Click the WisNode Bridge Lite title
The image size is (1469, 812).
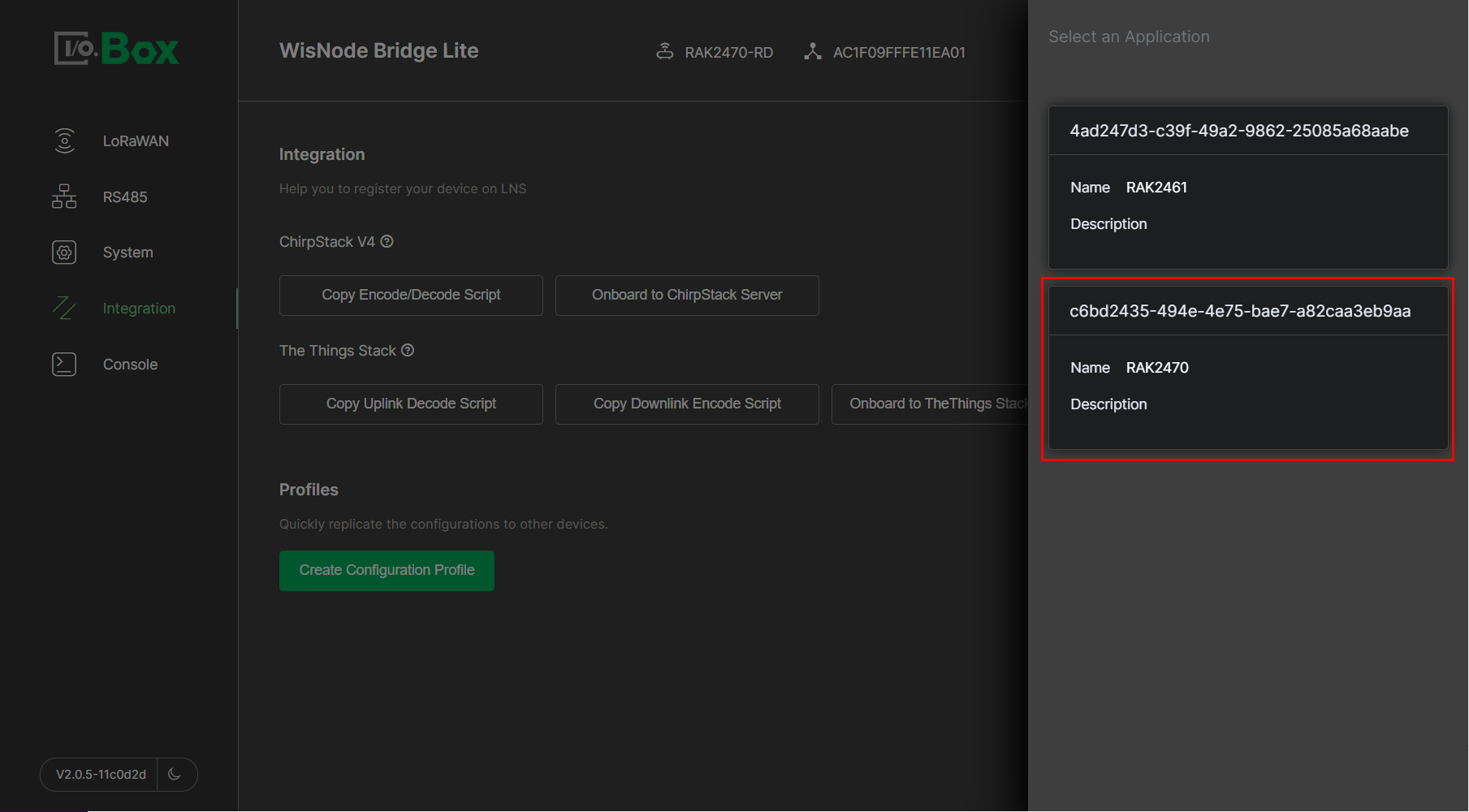click(x=378, y=50)
